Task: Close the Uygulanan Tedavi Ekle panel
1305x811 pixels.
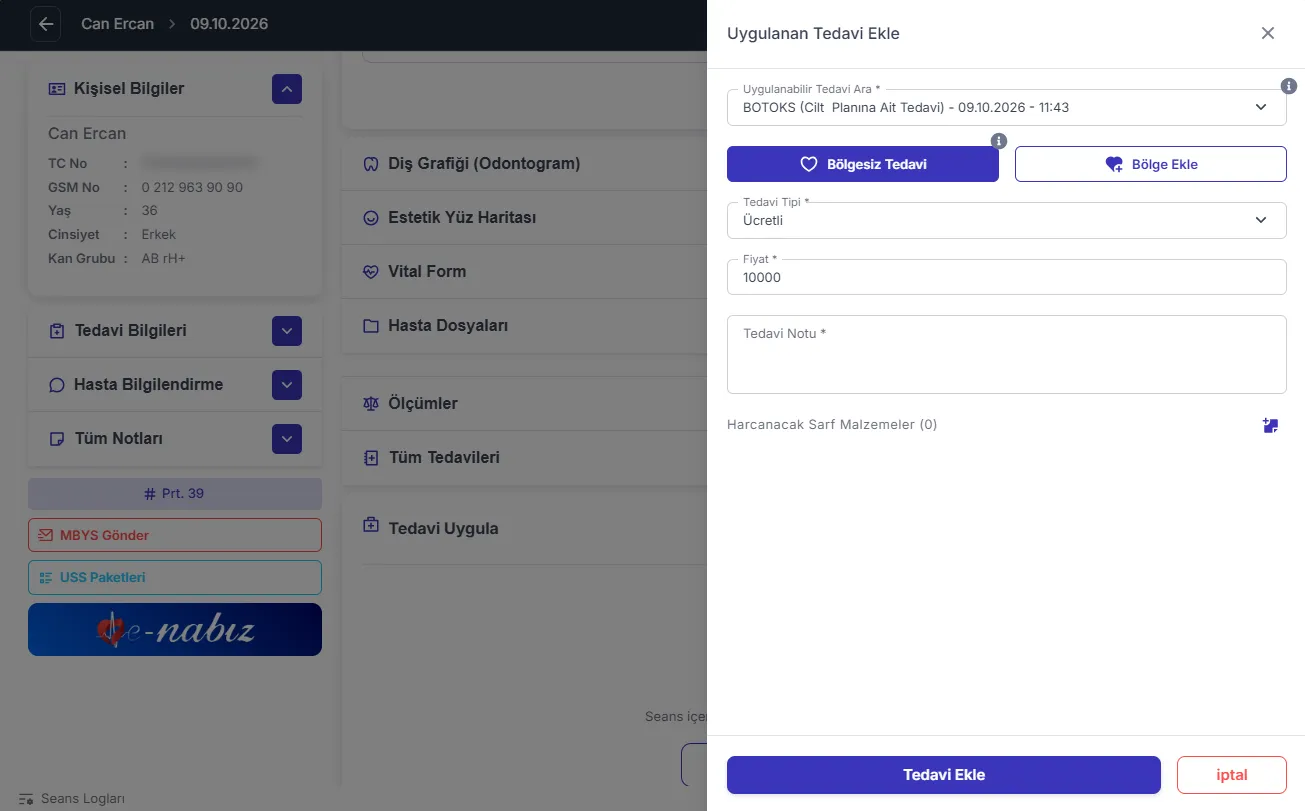Action: (1268, 33)
